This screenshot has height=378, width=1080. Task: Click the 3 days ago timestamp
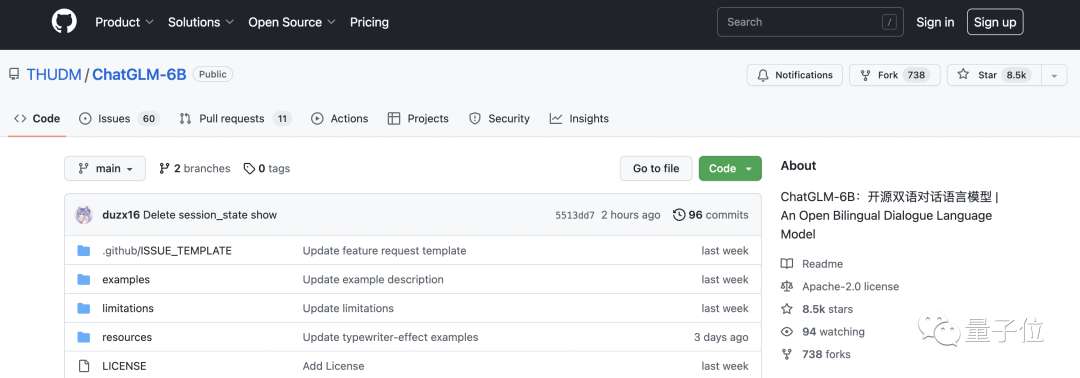(721, 337)
